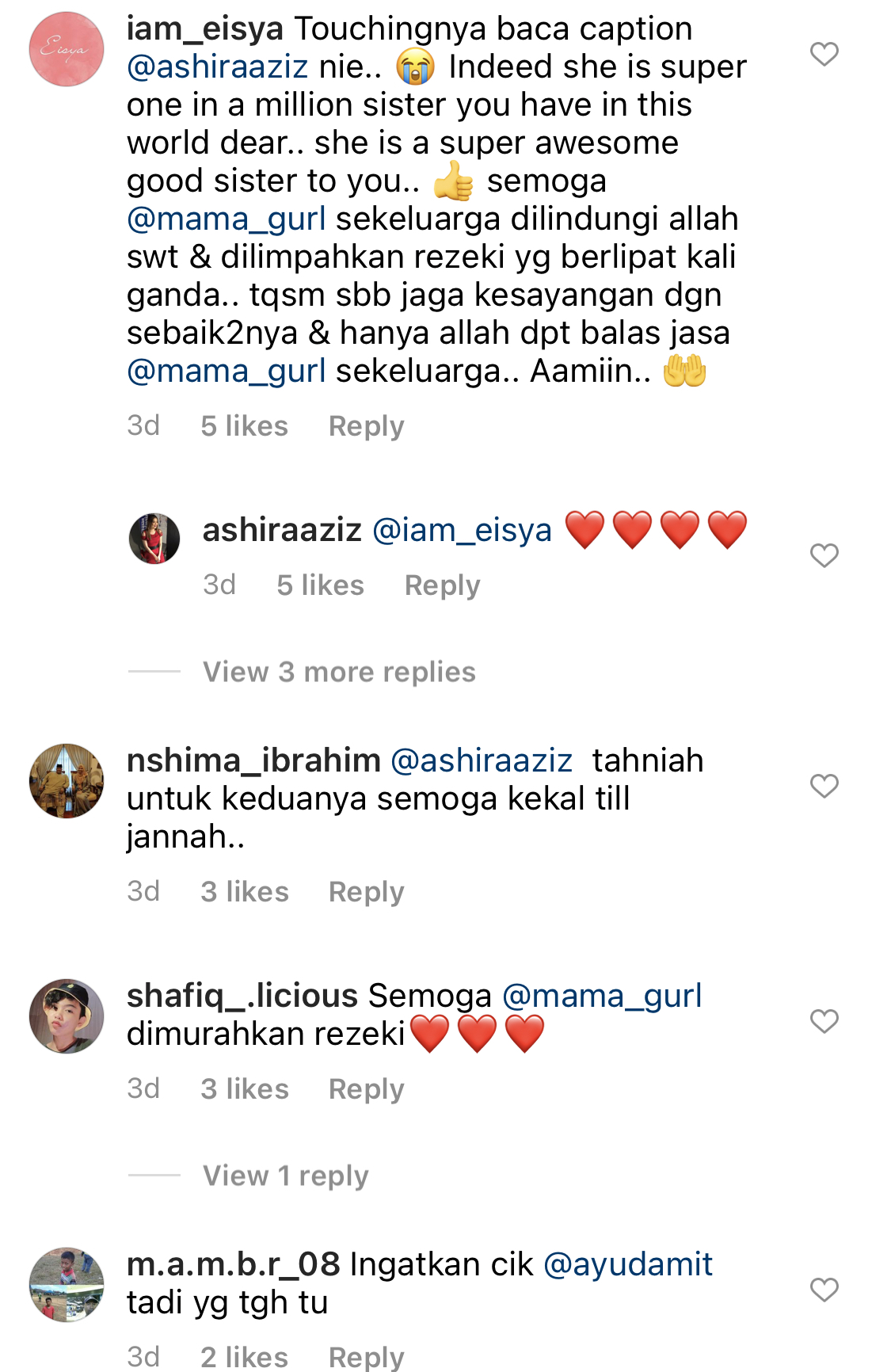View 5 likes on iam_eisya's comment

coord(244,426)
